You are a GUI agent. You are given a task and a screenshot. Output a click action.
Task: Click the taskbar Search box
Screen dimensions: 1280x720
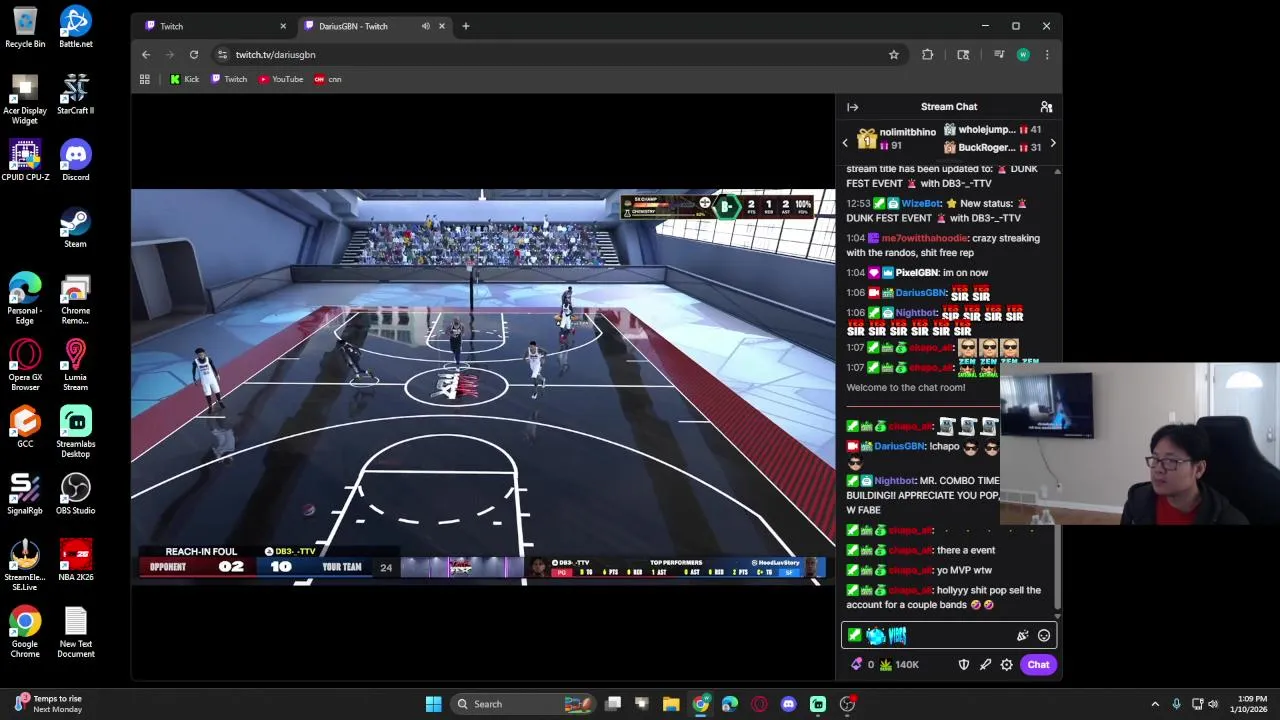523,704
